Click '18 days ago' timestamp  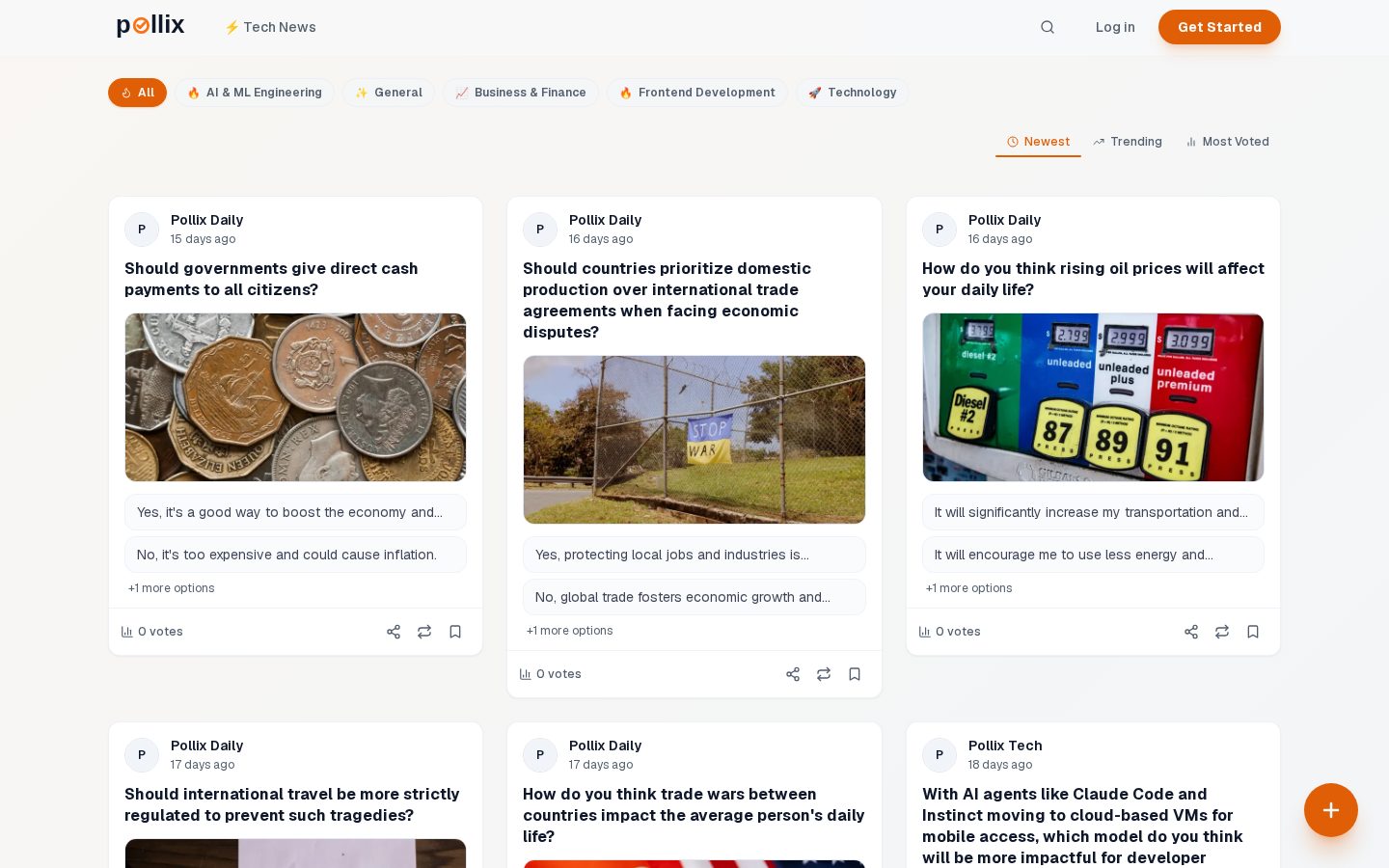click(x=1000, y=765)
